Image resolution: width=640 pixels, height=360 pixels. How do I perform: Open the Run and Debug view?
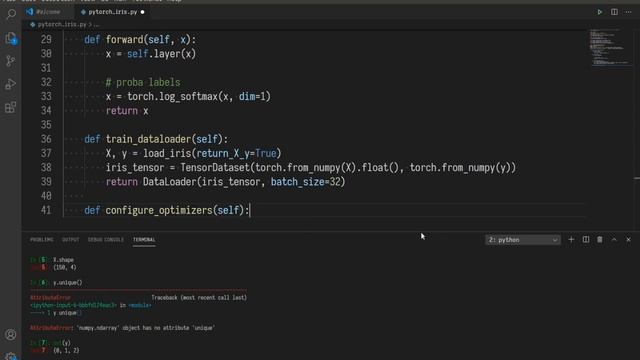[x=11, y=84]
